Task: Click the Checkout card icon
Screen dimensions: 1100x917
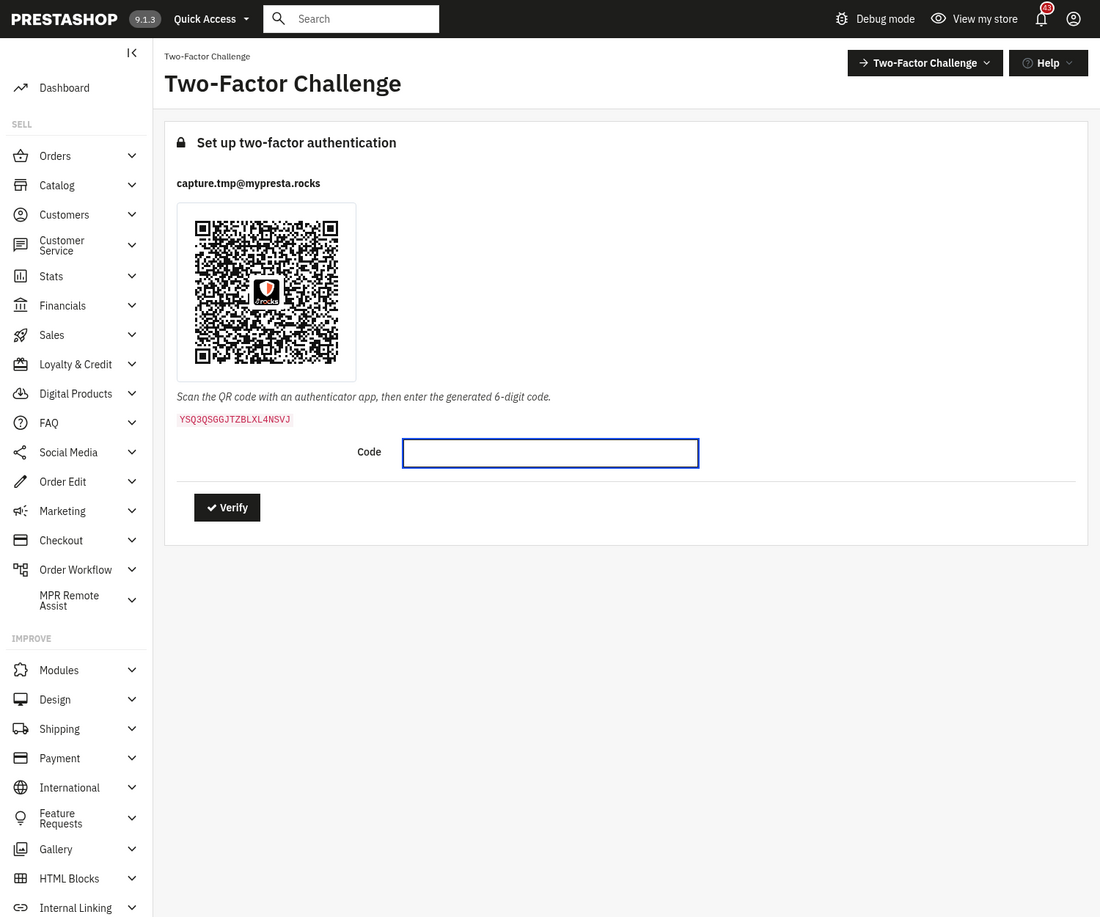Action: pyautogui.click(x=20, y=540)
